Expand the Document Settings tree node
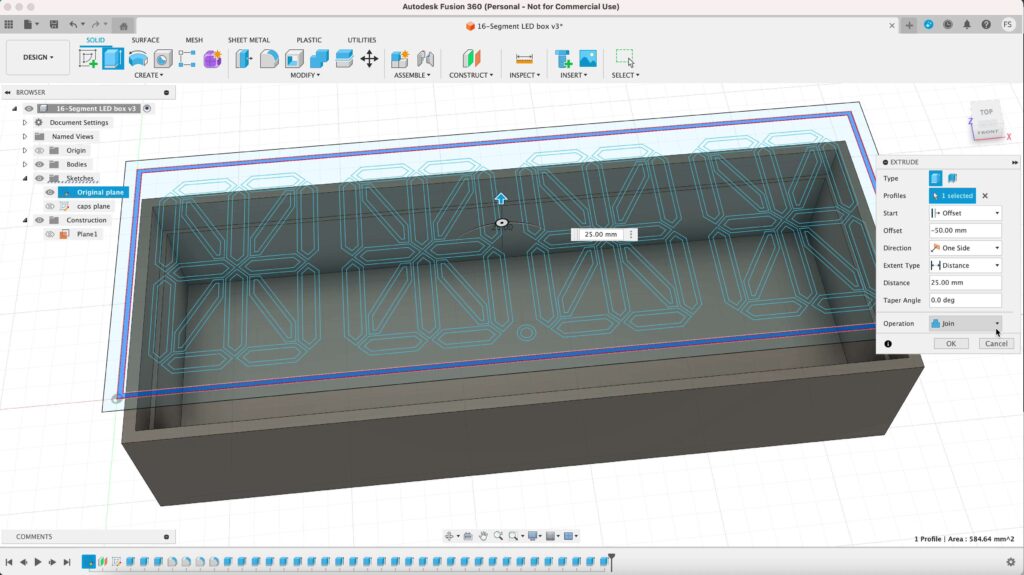Image resolution: width=1024 pixels, height=575 pixels. coord(25,123)
